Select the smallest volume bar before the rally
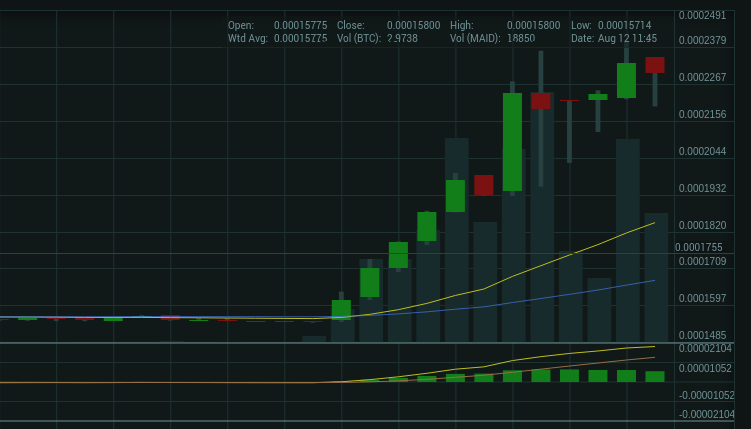Screen dimensions: 751x429 pos(314,339)
